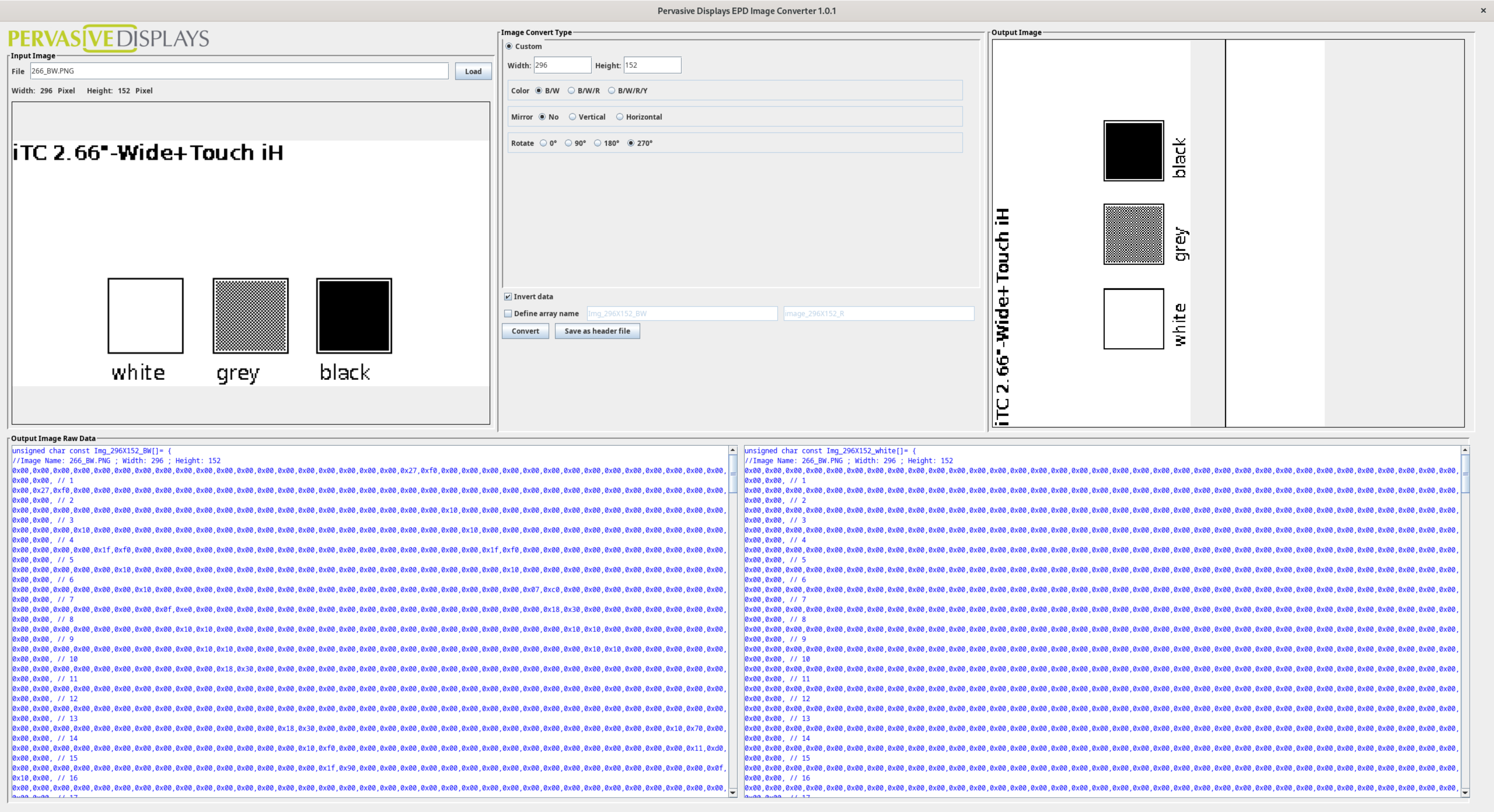This screenshot has height=812, width=1494.
Task: Click the Convert button
Action: 525,331
